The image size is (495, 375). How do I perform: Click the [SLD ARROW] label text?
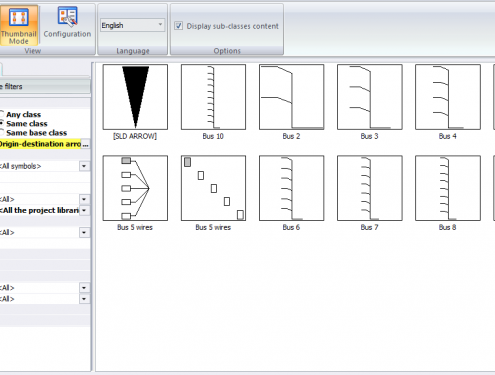point(135,136)
